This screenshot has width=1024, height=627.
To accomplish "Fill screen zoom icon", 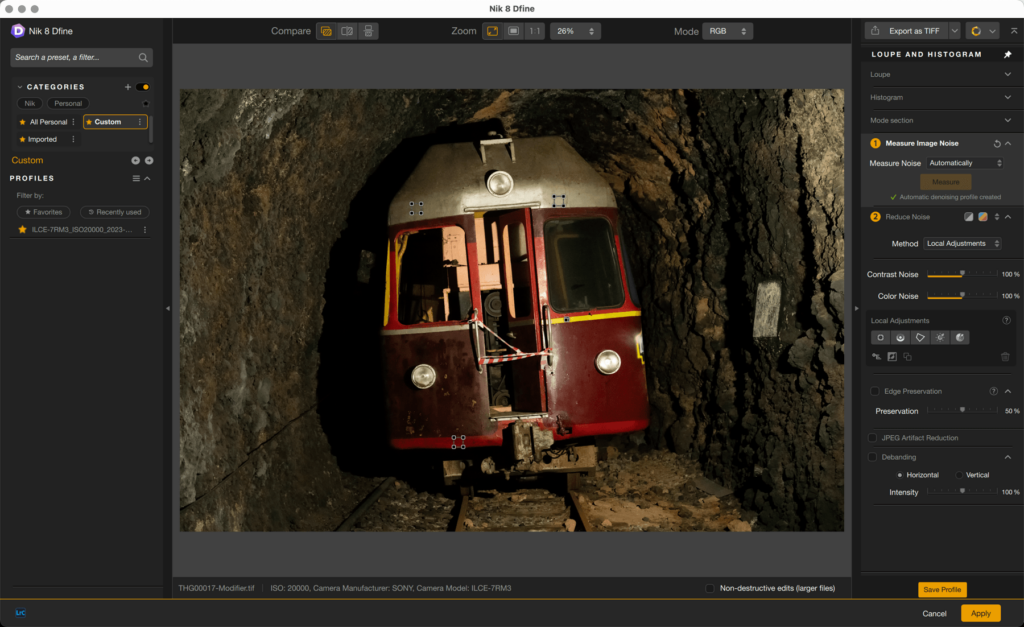I will (x=514, y=31).
